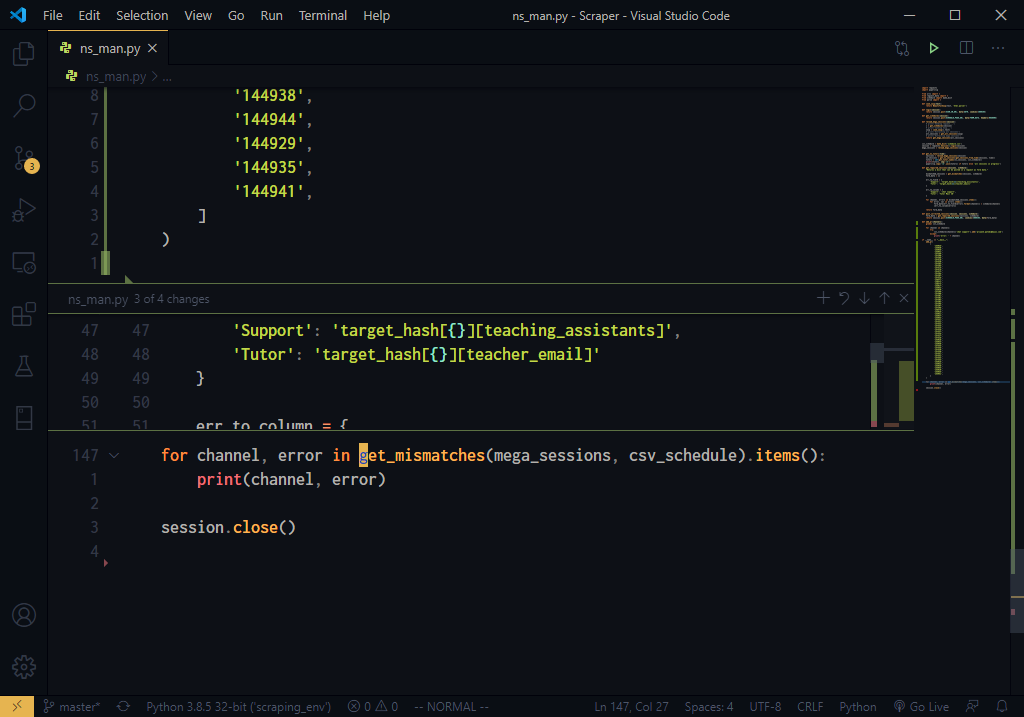Change file encoding UTF-8
The height and width of the screenshot is (717, 1024).
point(765,707)
